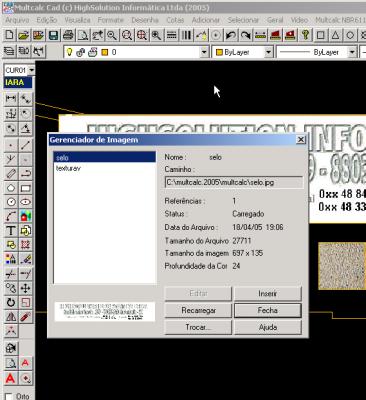This screenshot has height=400, width=366.
Task: Toggle the Orto checkbox
Action: point(9,396)
